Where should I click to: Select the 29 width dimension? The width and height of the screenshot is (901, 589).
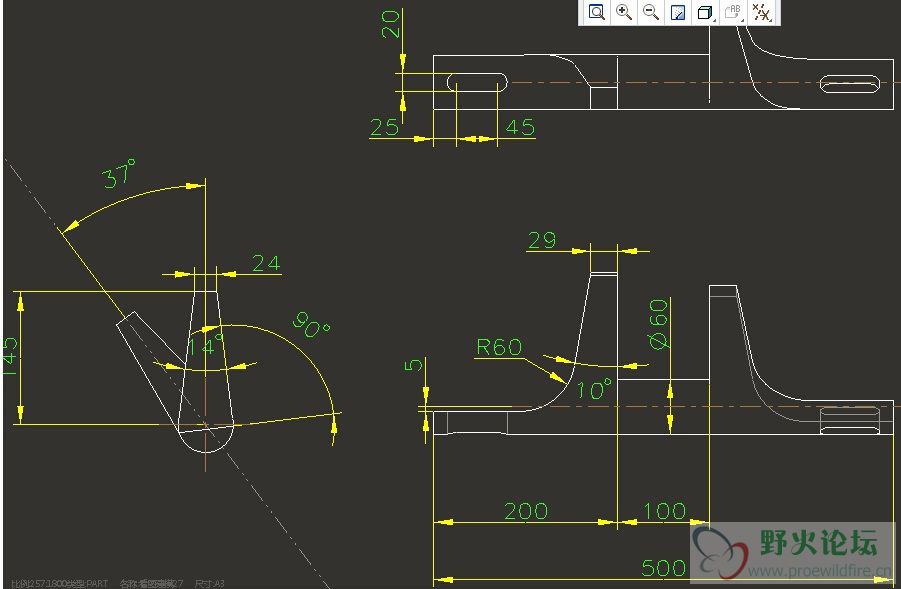tap(542, 240)
